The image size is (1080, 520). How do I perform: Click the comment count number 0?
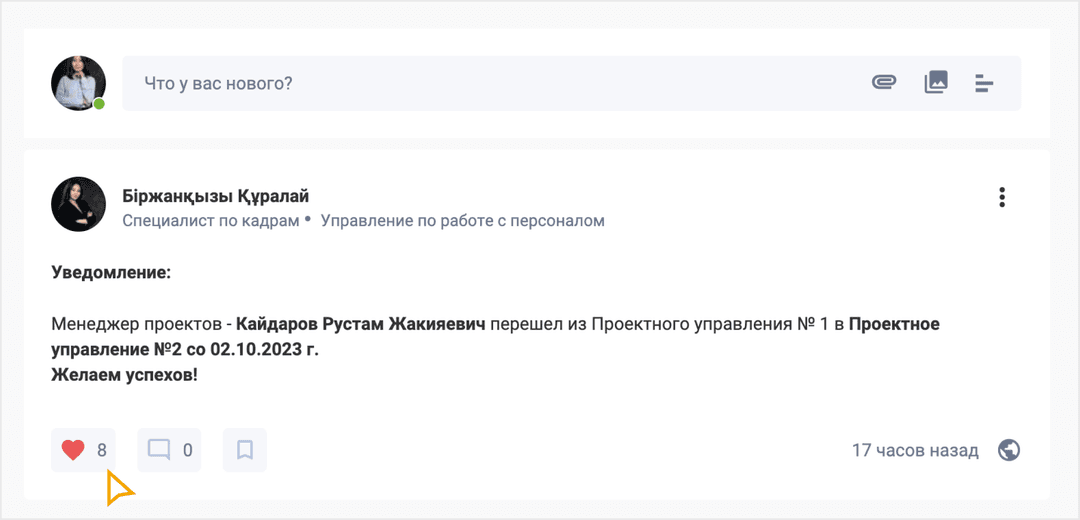coord(187,450)
